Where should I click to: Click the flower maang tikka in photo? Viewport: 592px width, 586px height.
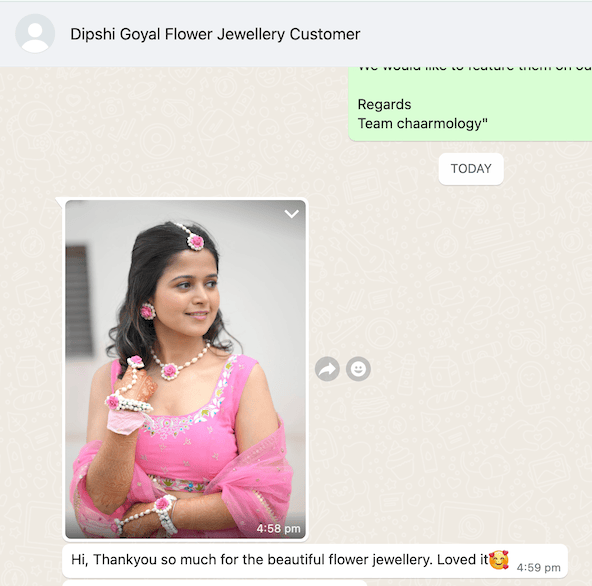pyautogui.click(x=195, y=242)
